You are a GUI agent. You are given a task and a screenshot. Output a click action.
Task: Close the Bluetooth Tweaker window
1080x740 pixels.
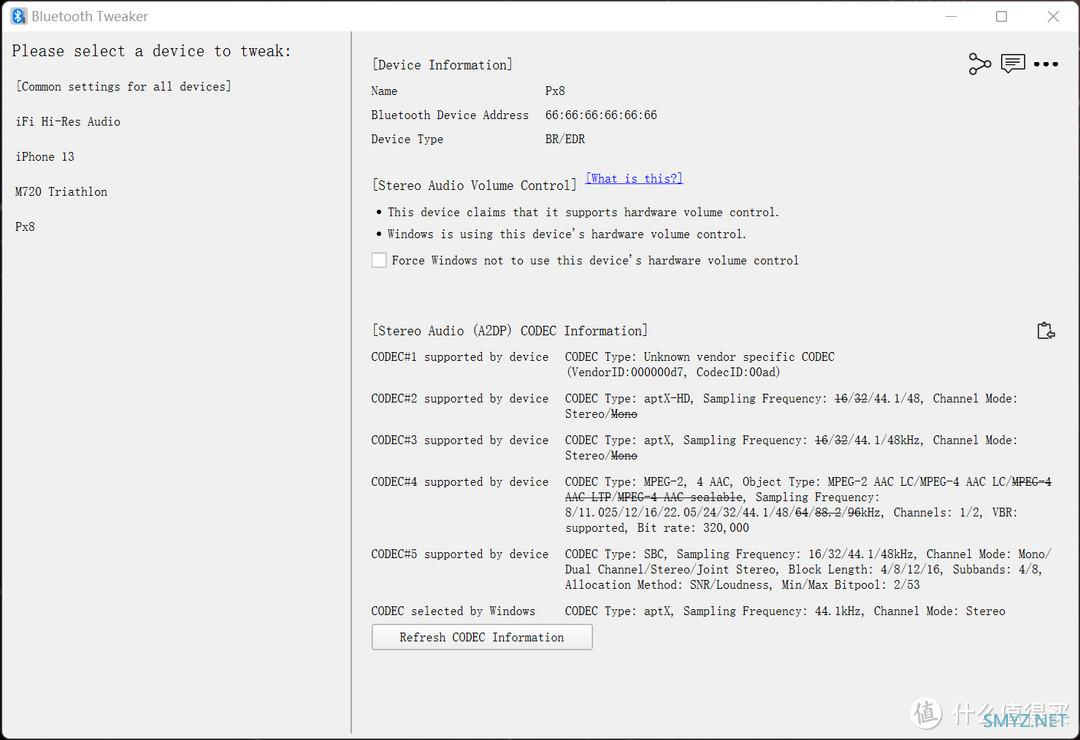click(1053, 16)
